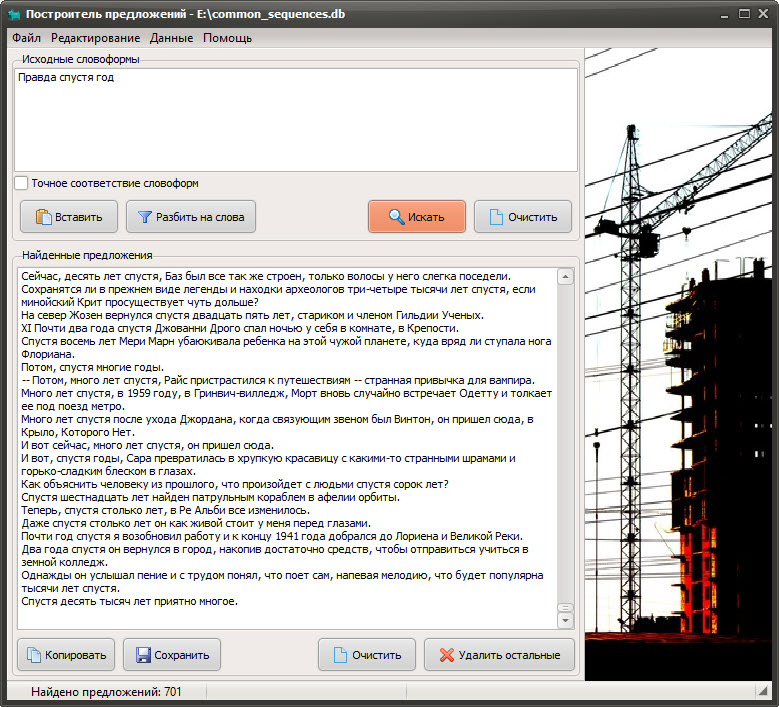Click the page icon on lower Очистить
The image size is (779, 707).
[x=340, y=655]
